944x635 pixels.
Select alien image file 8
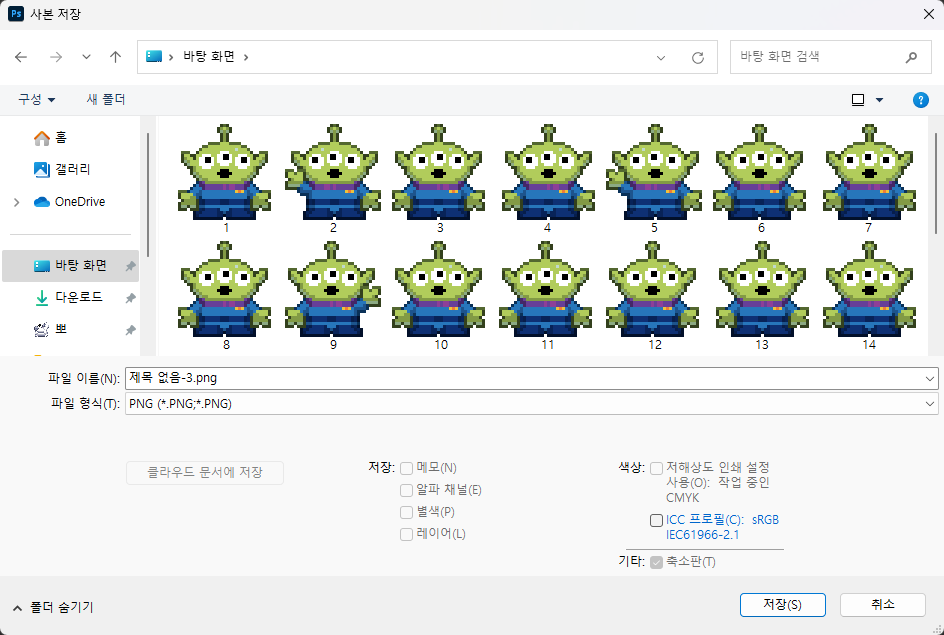pyautogui.click(x=225, y=296)
